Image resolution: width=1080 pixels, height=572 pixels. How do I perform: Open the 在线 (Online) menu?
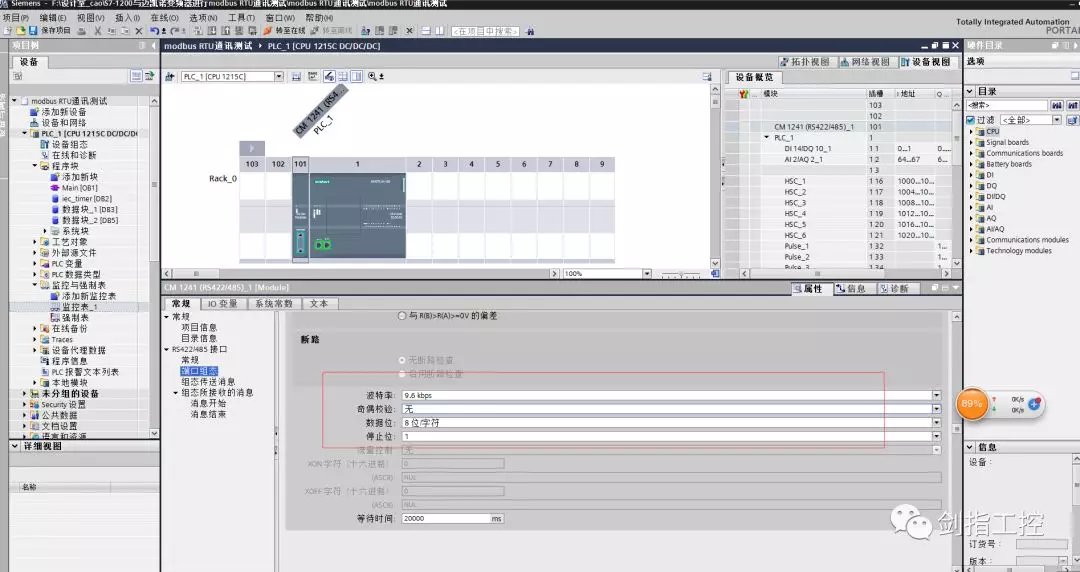point(164,17)
